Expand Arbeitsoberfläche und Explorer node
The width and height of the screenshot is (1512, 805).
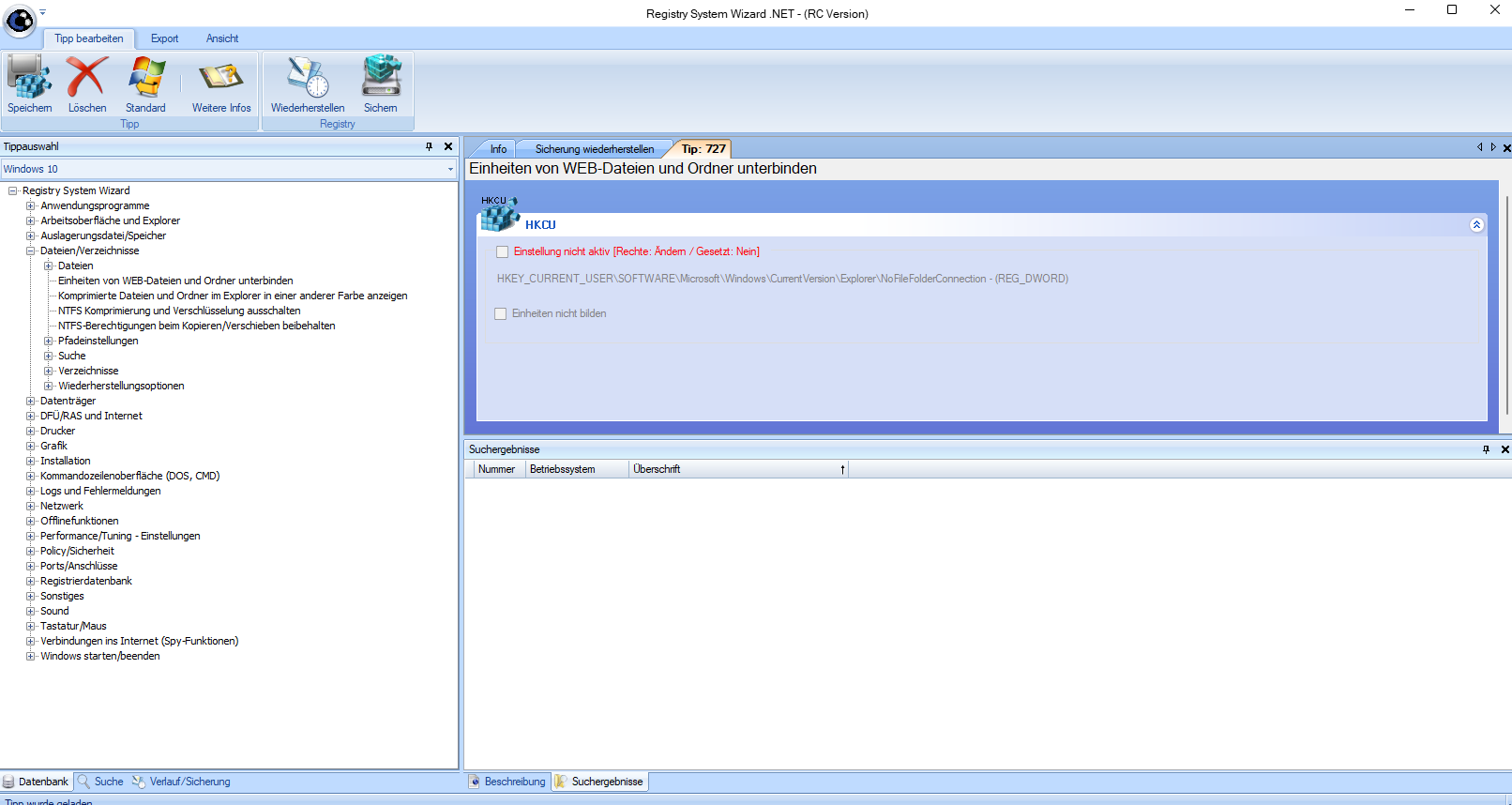31,220
